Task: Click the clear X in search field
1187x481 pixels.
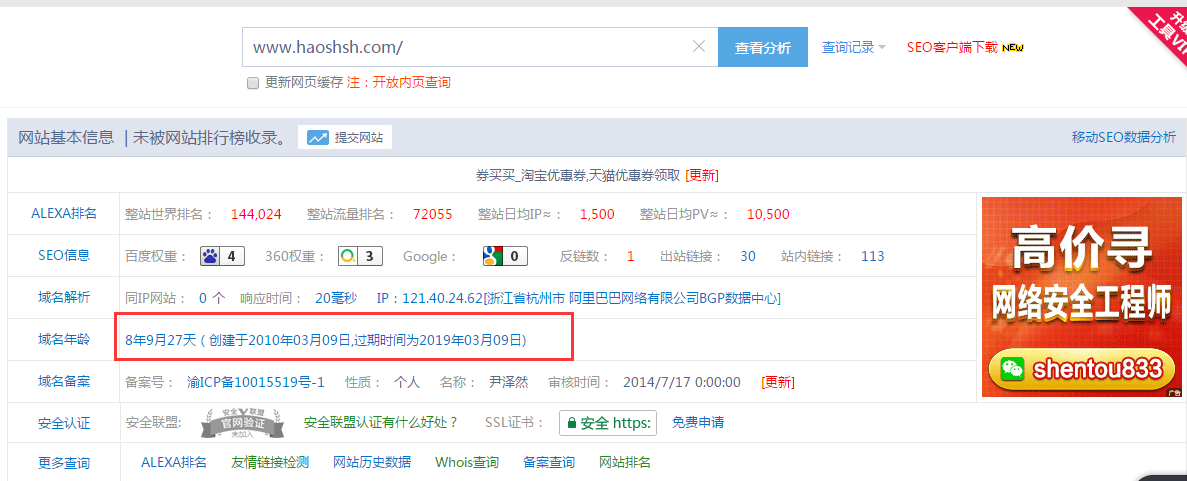Action: coord(699,47)
